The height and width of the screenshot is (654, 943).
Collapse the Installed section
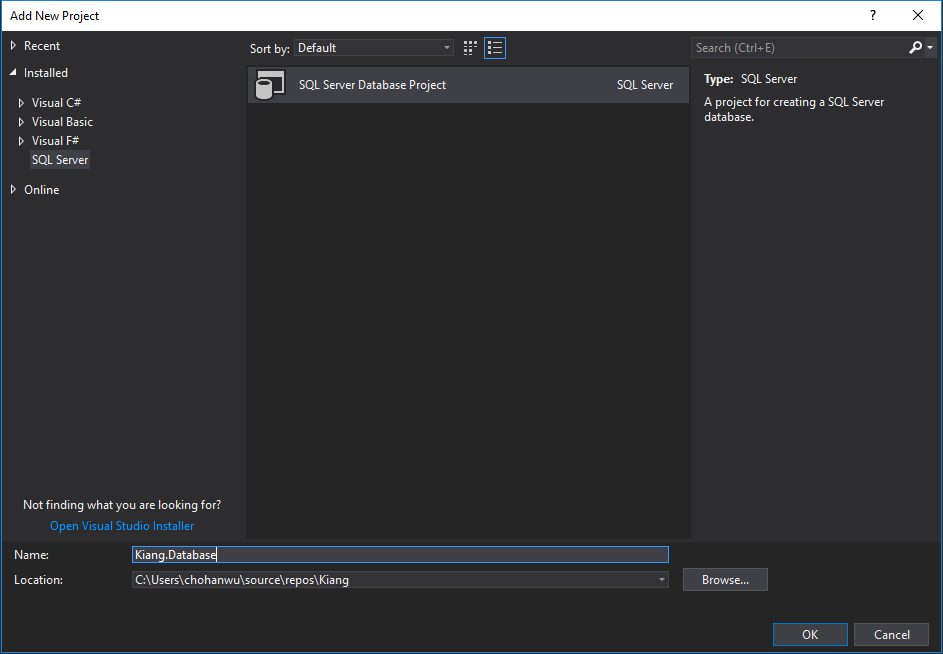tap(13, 72)
